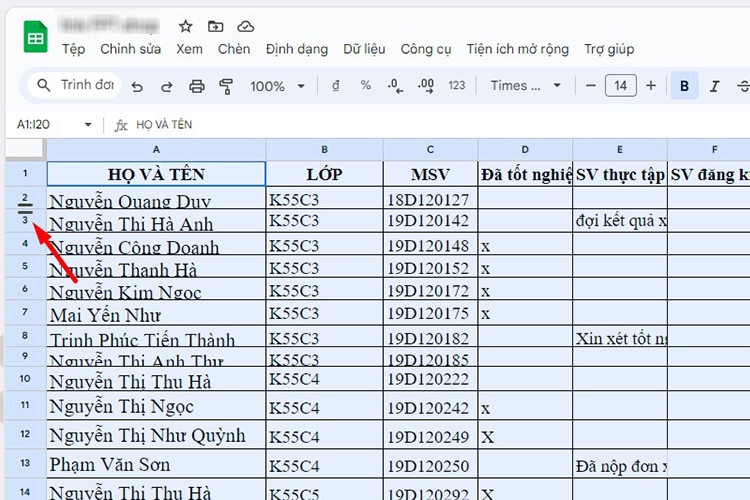Decrease font size with minus button

point(591,86)
